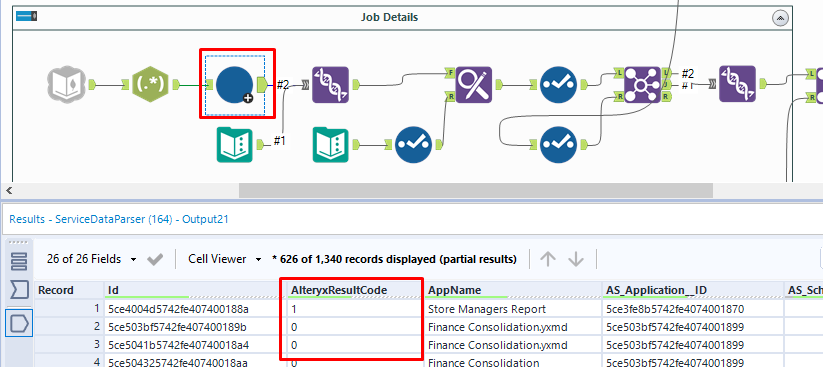Screen dimensions: 823x367
Task: Apply field selection checkmark
Action: (x=155, y=259)
